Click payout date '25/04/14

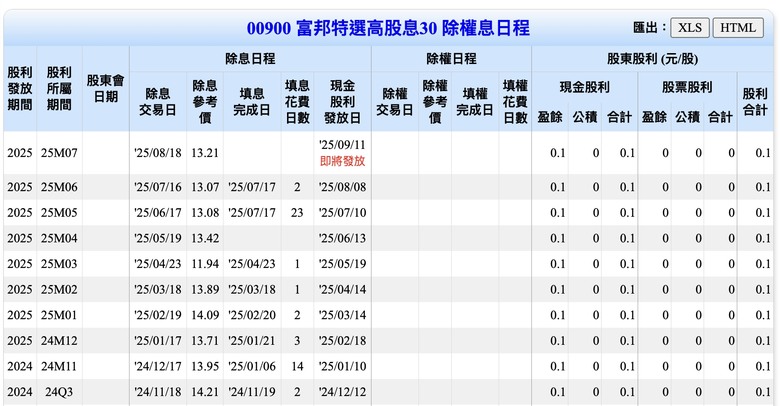coord(342,290)
